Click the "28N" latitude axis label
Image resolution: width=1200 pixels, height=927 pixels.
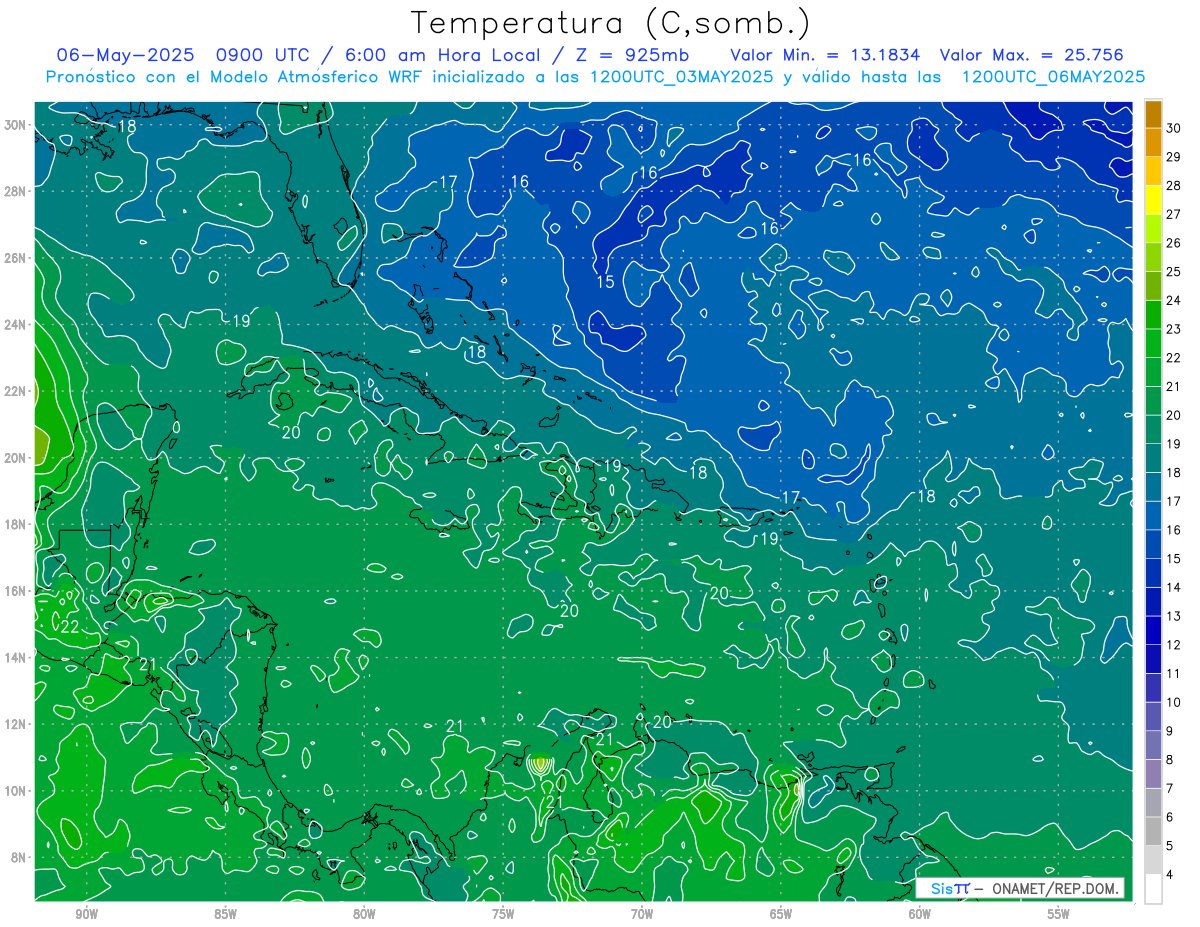(x=17, y=191)
